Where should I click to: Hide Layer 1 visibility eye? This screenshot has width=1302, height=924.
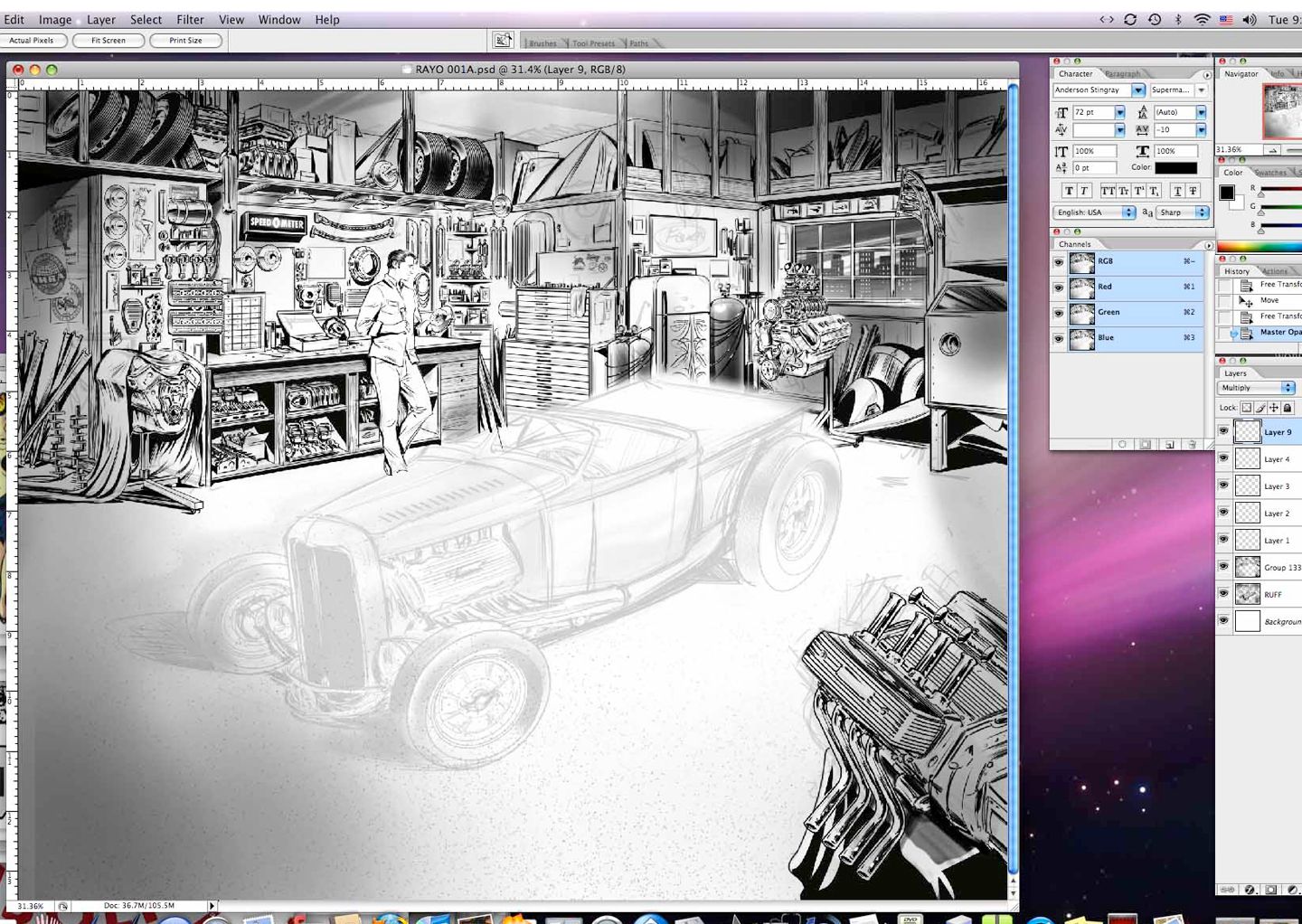(1224, 541)
